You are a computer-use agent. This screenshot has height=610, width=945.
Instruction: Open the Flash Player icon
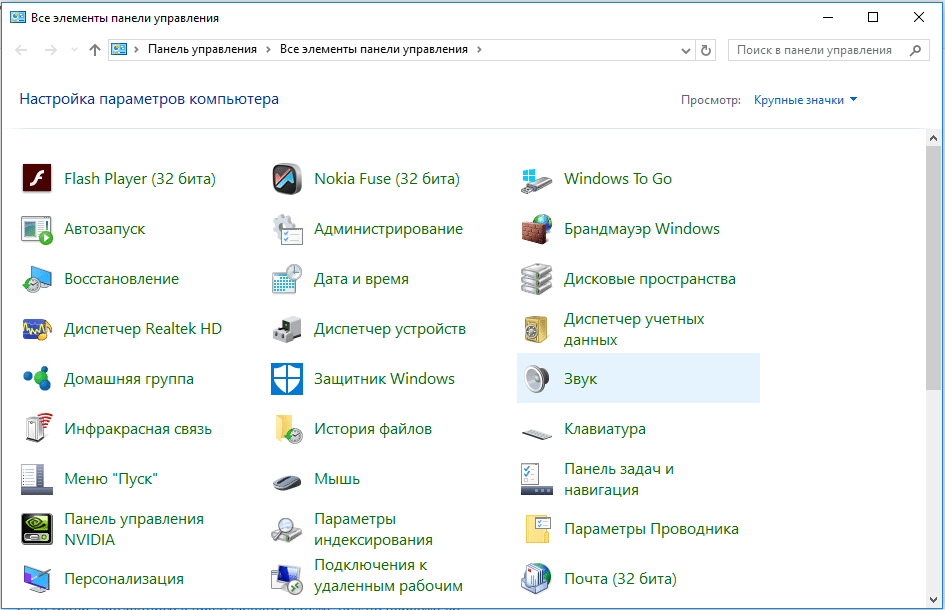[37, 178]
